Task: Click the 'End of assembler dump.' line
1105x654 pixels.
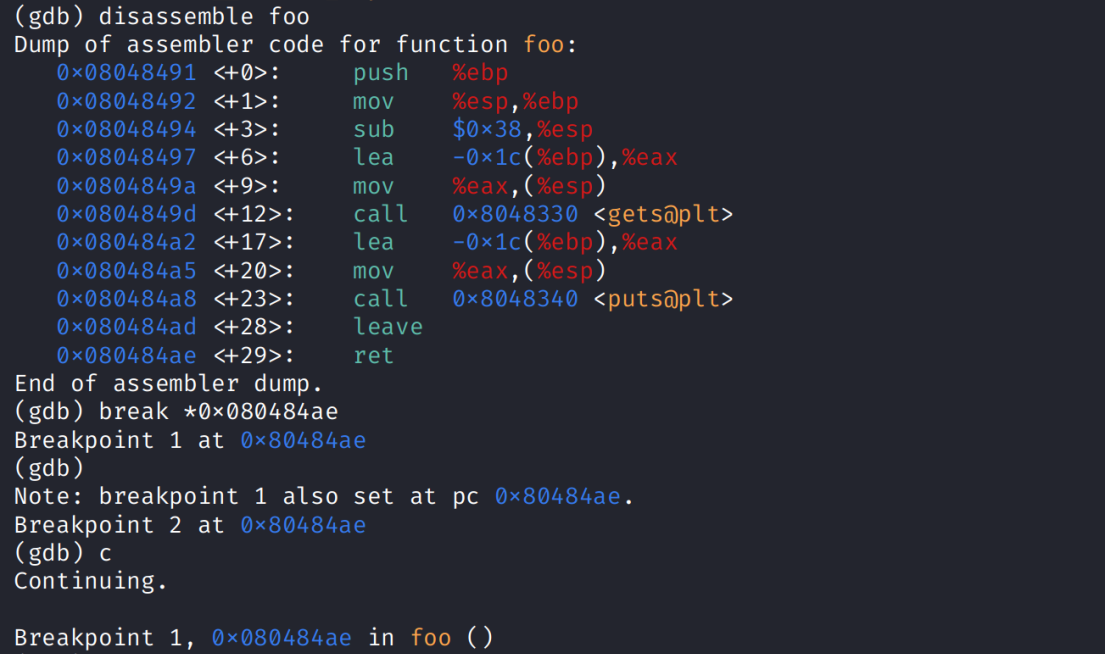Action: (x=168, y=384)
